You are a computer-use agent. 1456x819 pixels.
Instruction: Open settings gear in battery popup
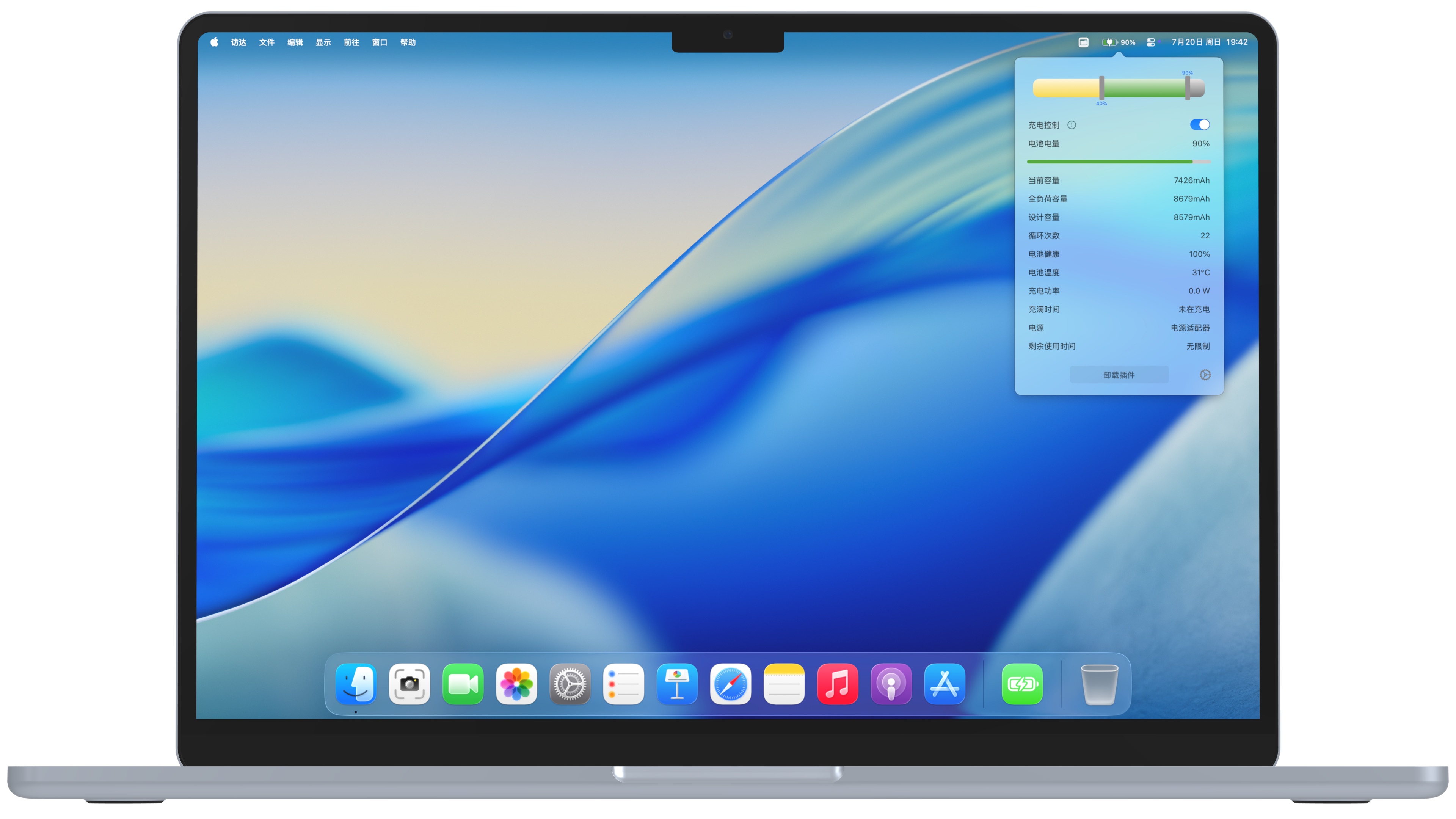pos(1205,375)
